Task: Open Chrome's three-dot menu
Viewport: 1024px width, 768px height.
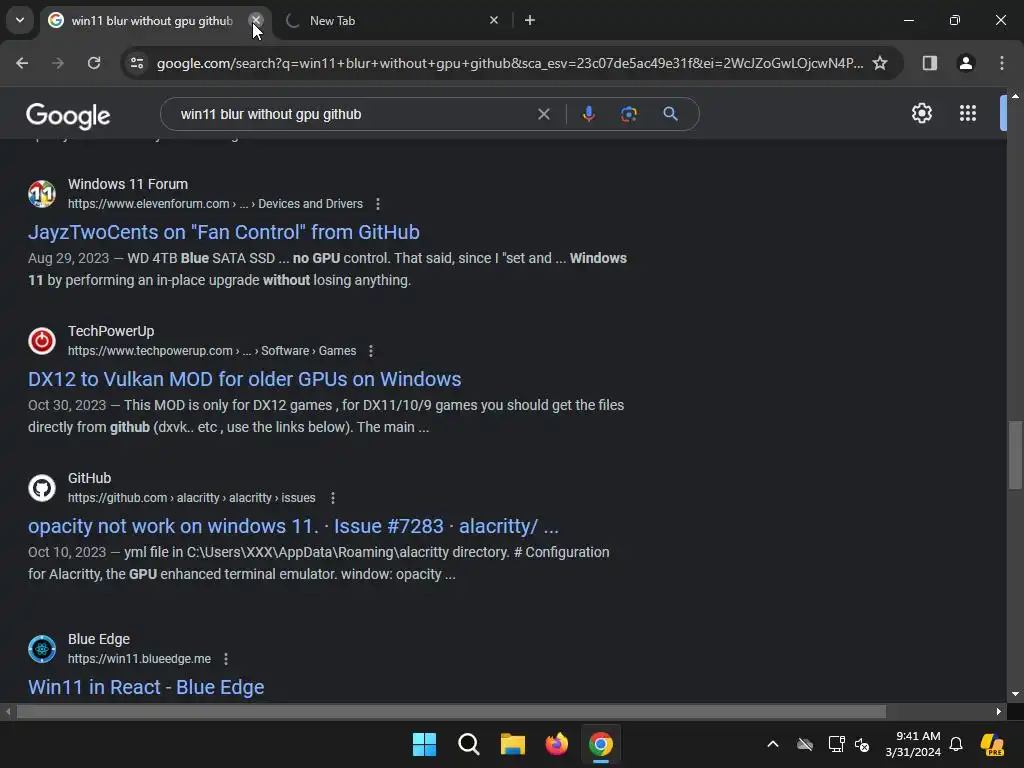Action: 1002,63
